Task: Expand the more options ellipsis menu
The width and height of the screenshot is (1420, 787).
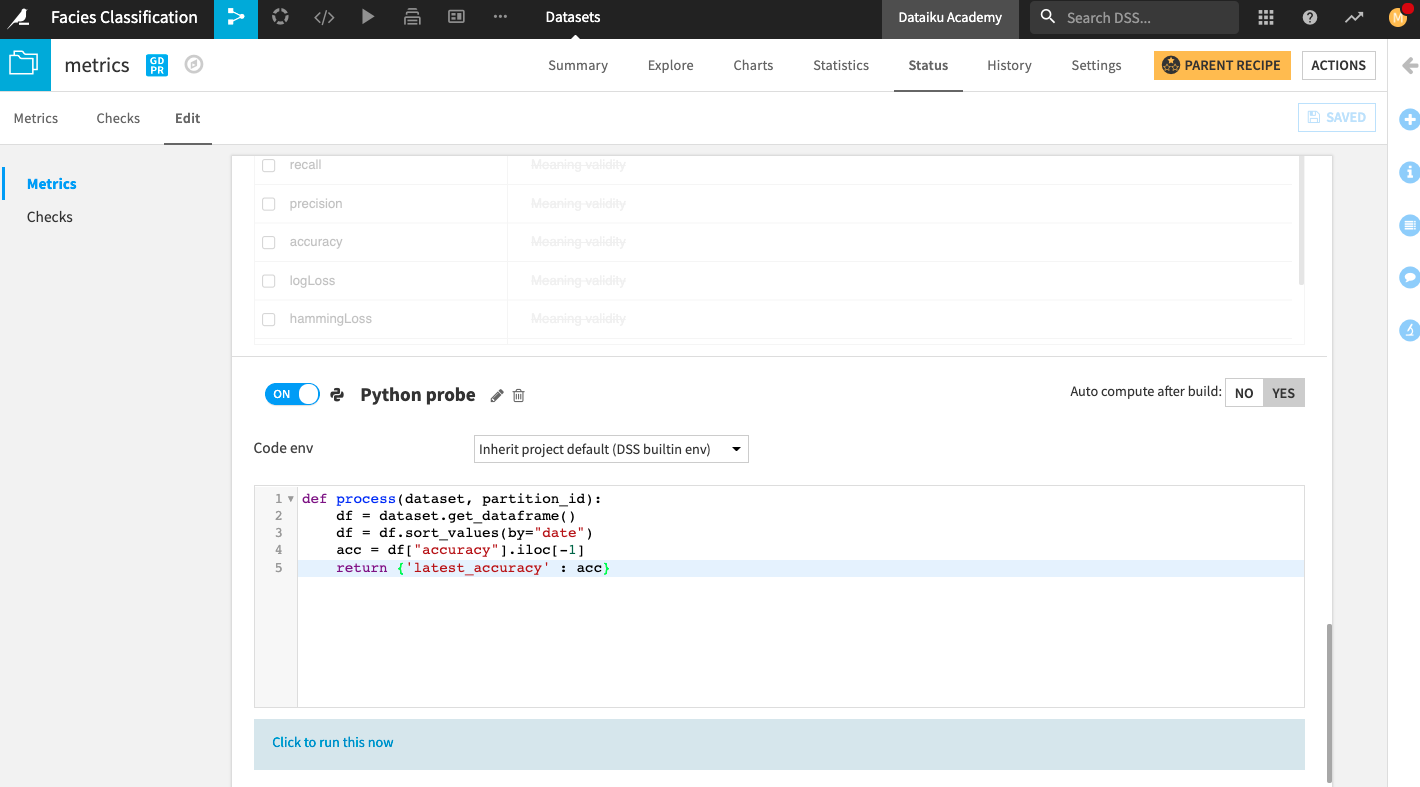Action: click(x=500, y=18)
